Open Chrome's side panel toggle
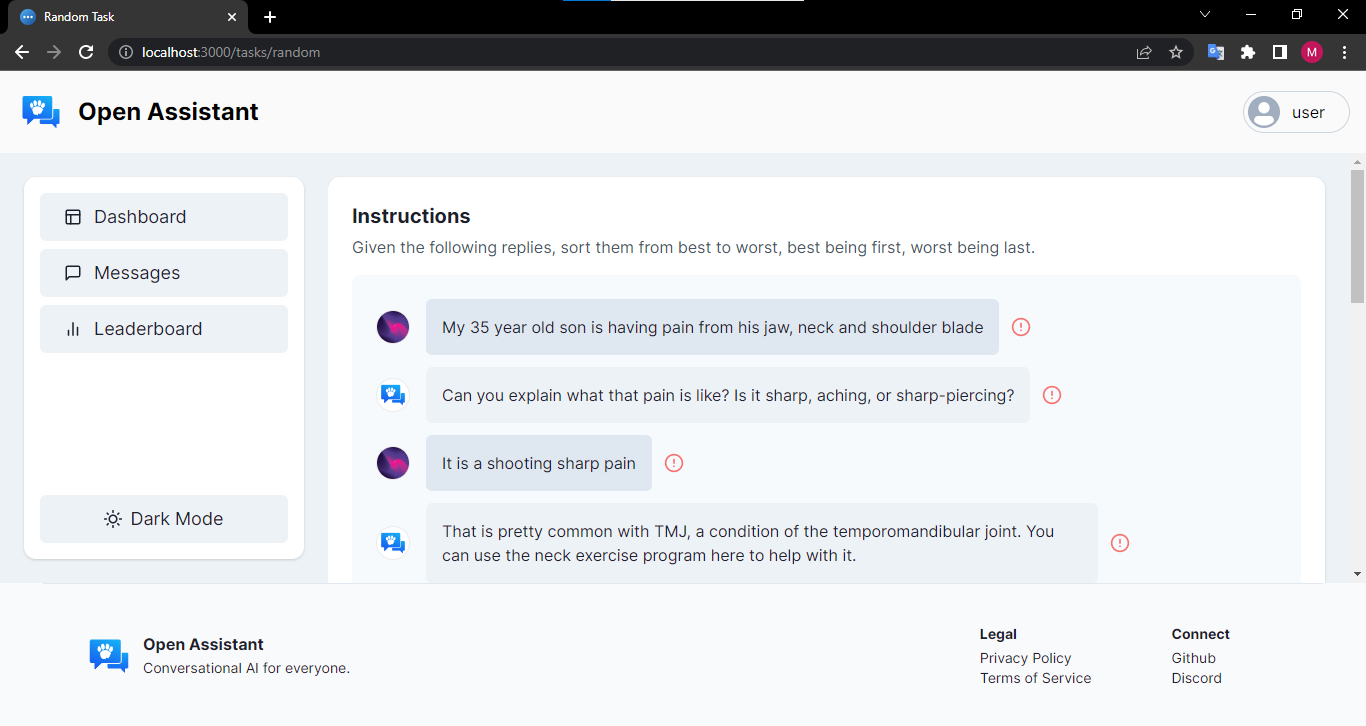The image size is (1366, 726). pyautogui.click(x=1280, y=52)
